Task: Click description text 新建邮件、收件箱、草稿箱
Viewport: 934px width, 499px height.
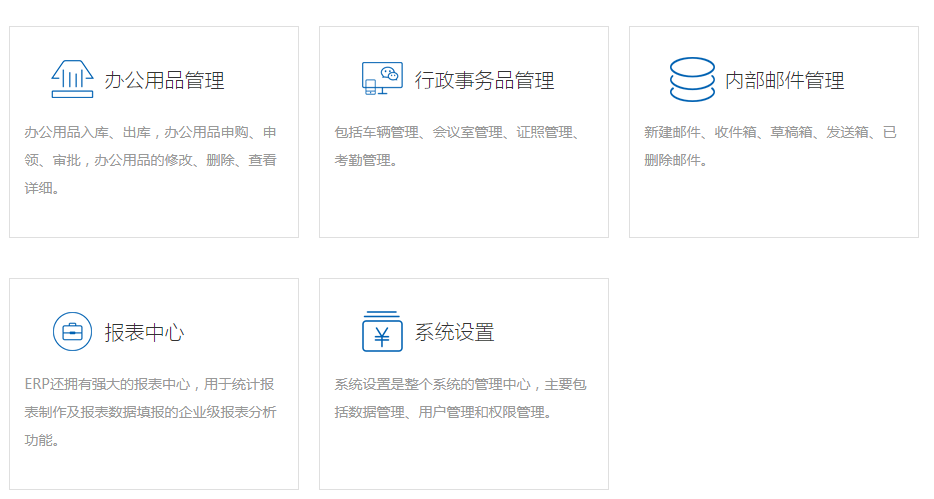Action: click(x=770, y=133)
